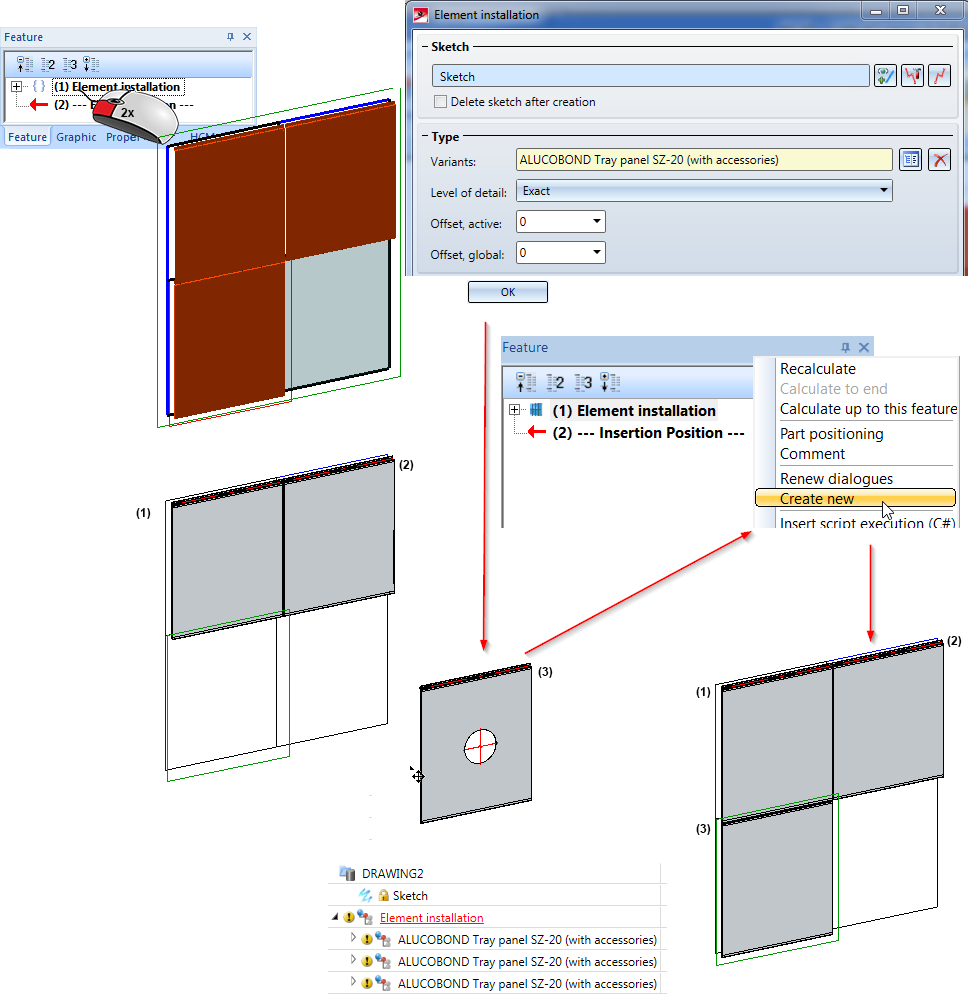
Task: Click the DRAWING2 drawing icon
Action: 347,873
